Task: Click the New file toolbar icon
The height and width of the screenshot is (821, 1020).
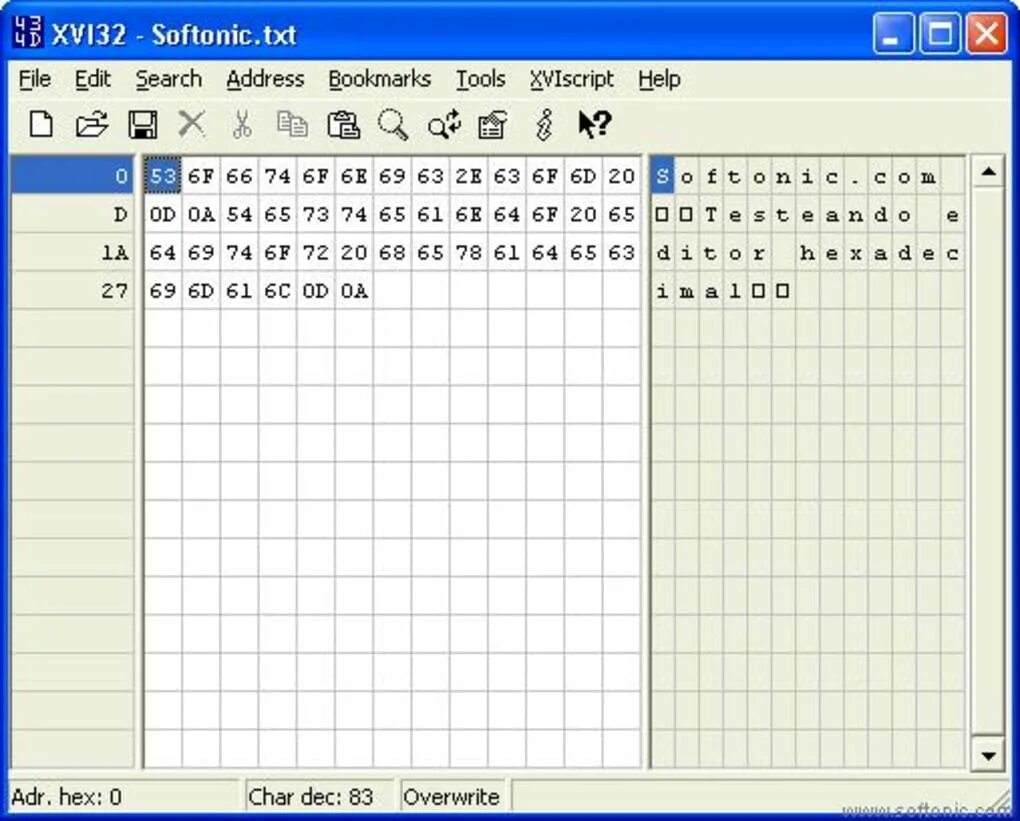Action: (42, 124)
